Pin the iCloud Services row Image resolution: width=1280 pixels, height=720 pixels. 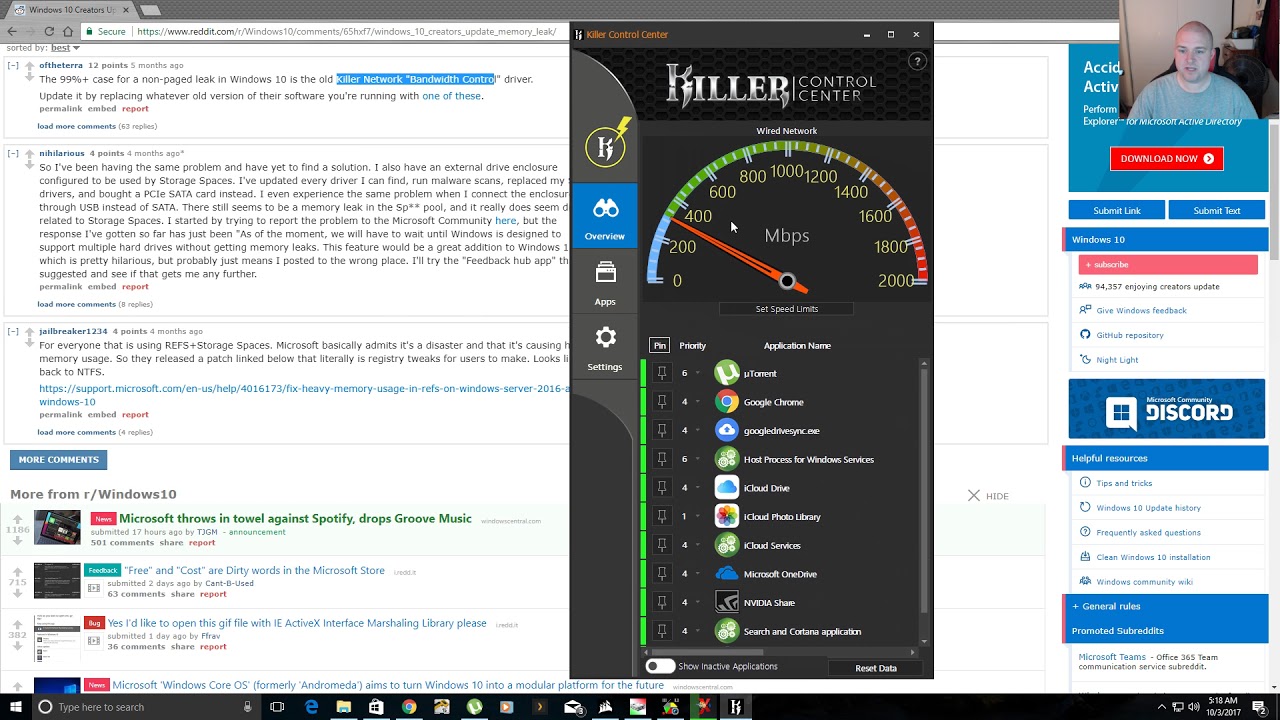[x=661, y=545]
